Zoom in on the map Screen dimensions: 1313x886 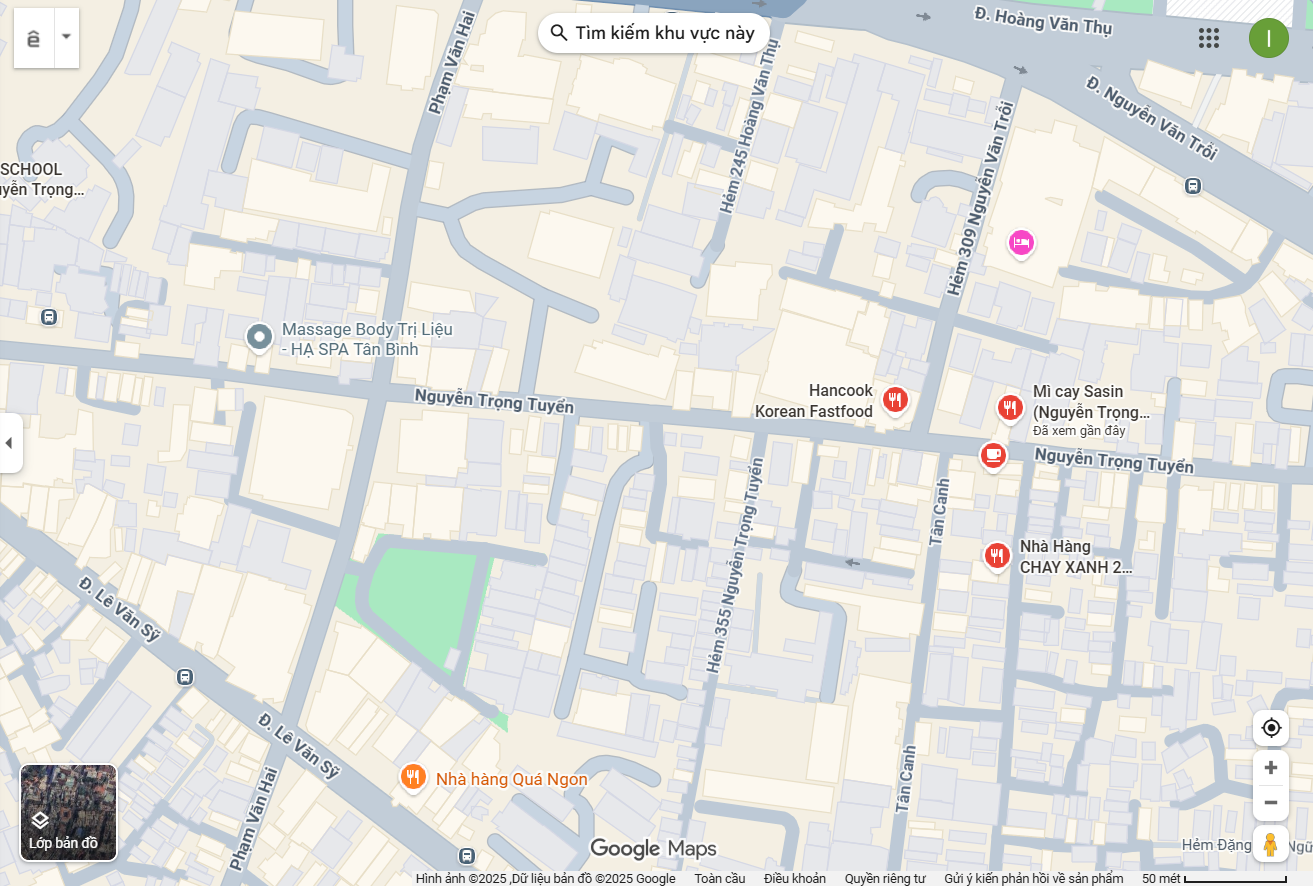(x=1271, y=768)
